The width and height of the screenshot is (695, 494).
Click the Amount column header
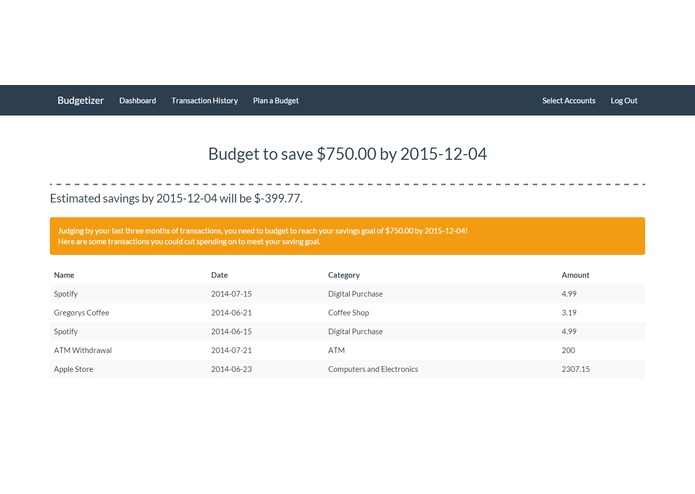coord(575,275)
